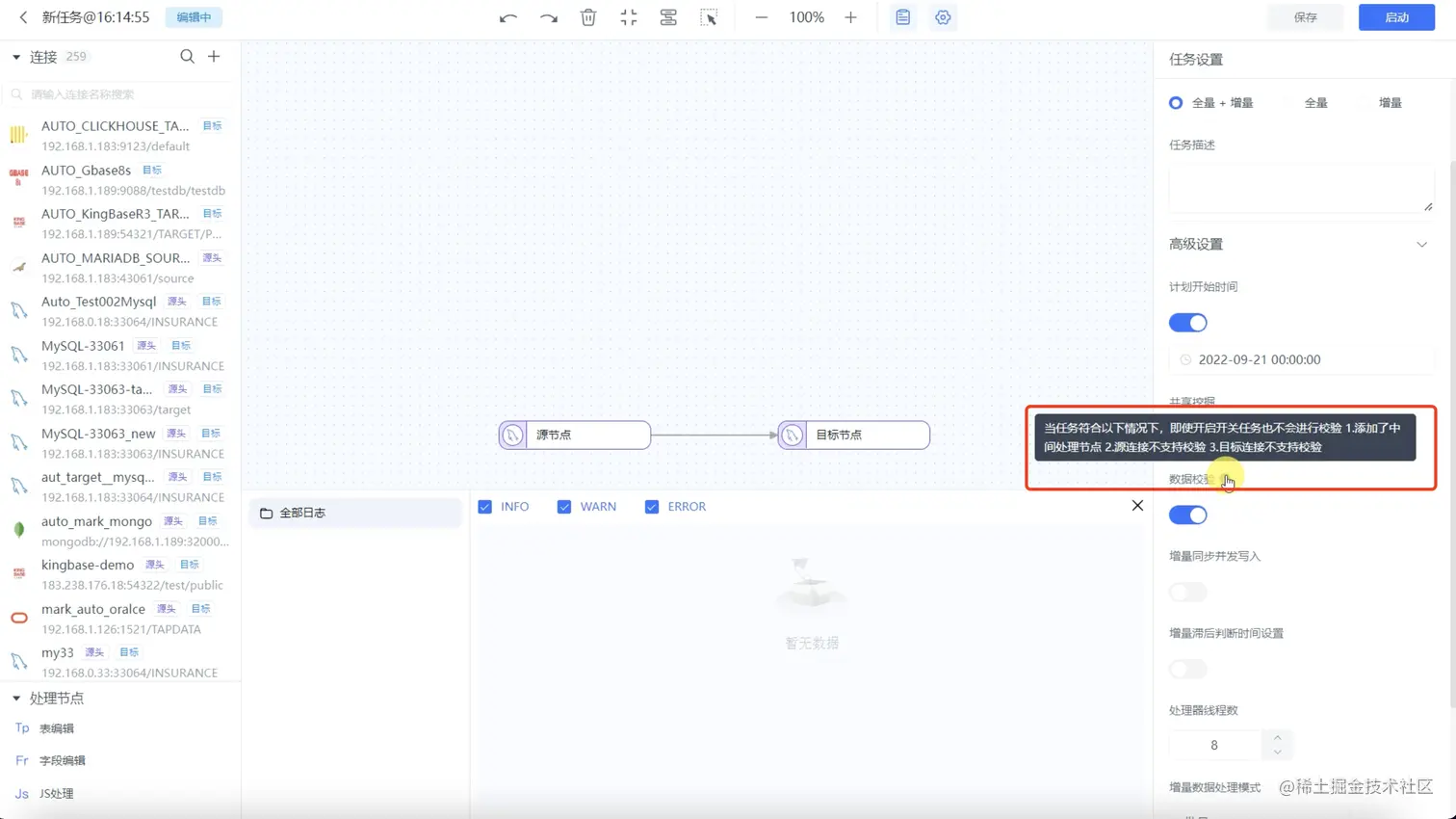Click the Fr field edit icon

[22, 760]
